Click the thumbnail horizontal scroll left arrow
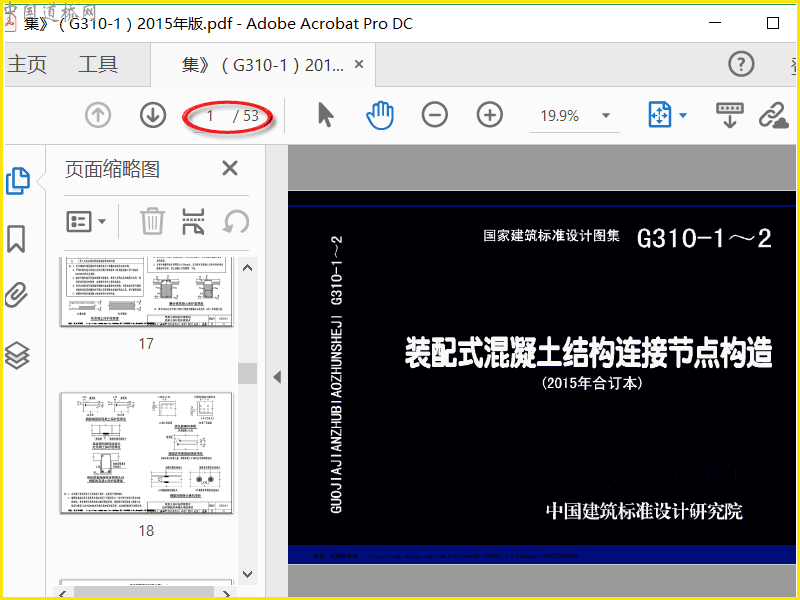This screenshot has width=800, height=600. [x=63, y=593]
